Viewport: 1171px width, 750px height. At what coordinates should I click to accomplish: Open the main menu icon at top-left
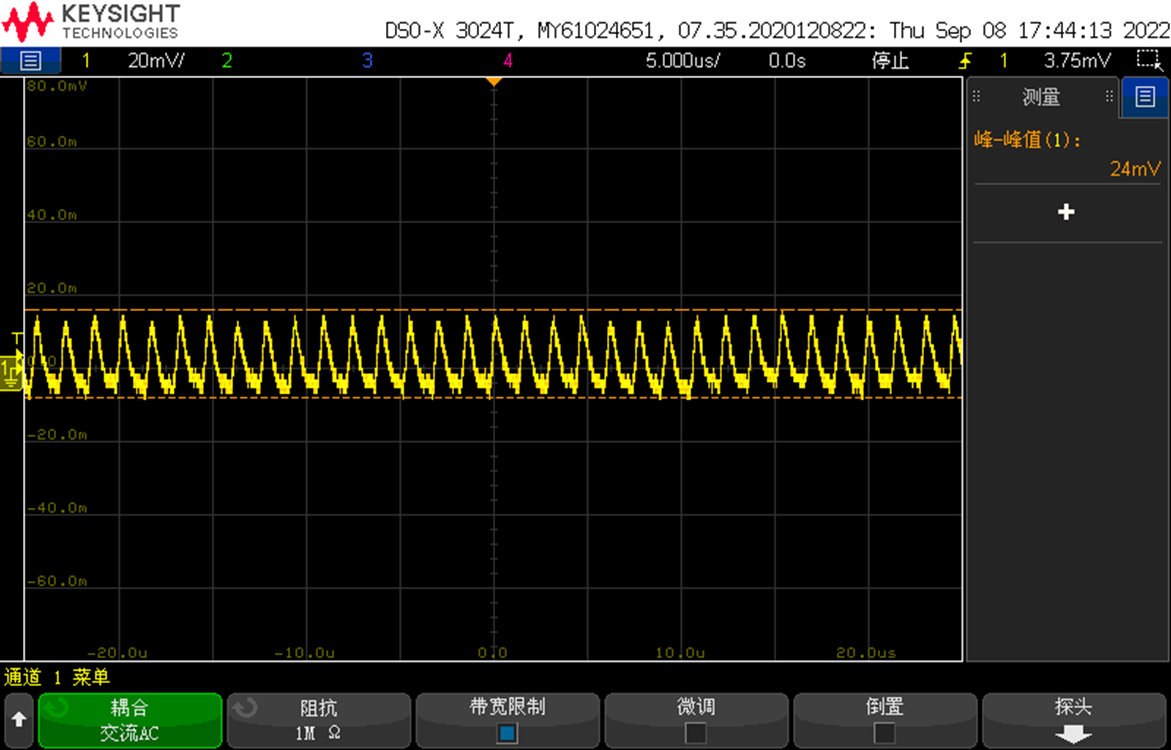pos(31,61)
